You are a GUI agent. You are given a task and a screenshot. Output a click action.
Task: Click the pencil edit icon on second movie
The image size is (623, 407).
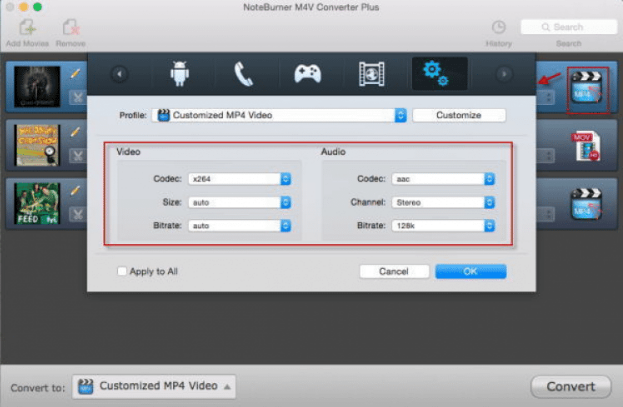75,132
